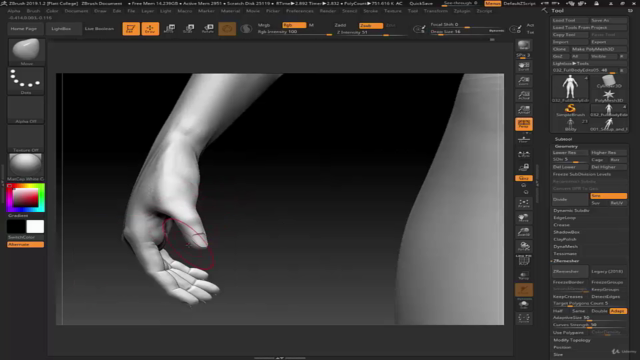
Task: Toggle the Floor grid button
Action: pos(524,139)
